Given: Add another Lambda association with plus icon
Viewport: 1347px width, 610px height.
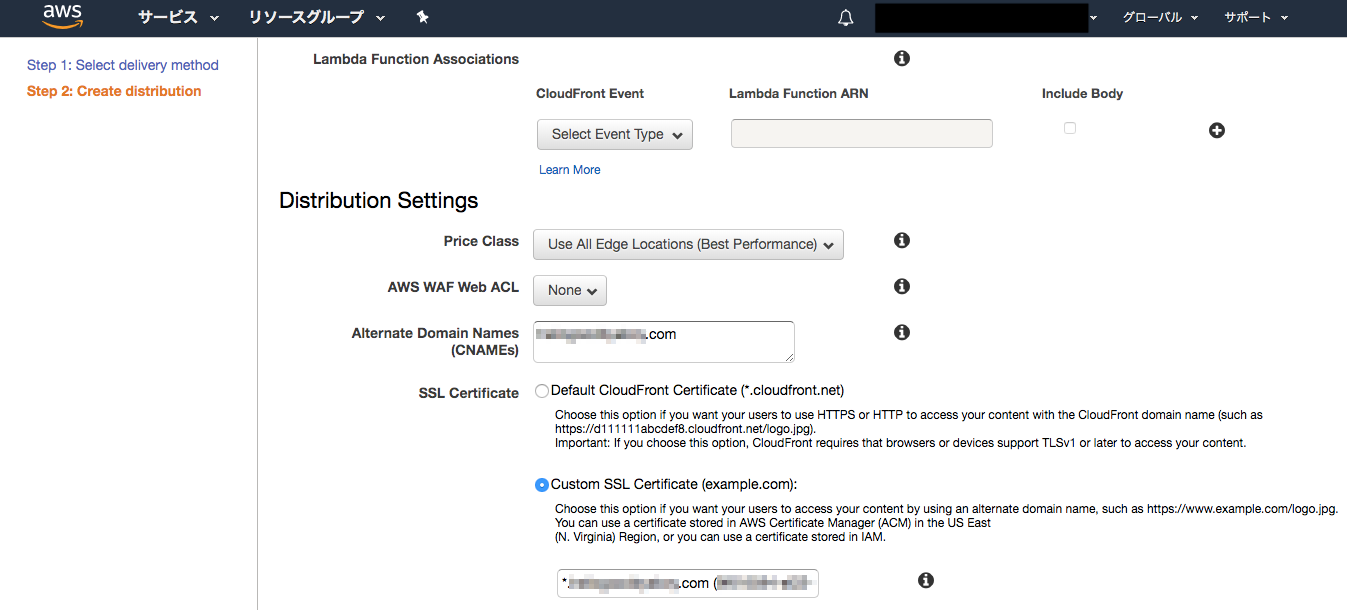Looking at the screenshot, I should 1217,131.
